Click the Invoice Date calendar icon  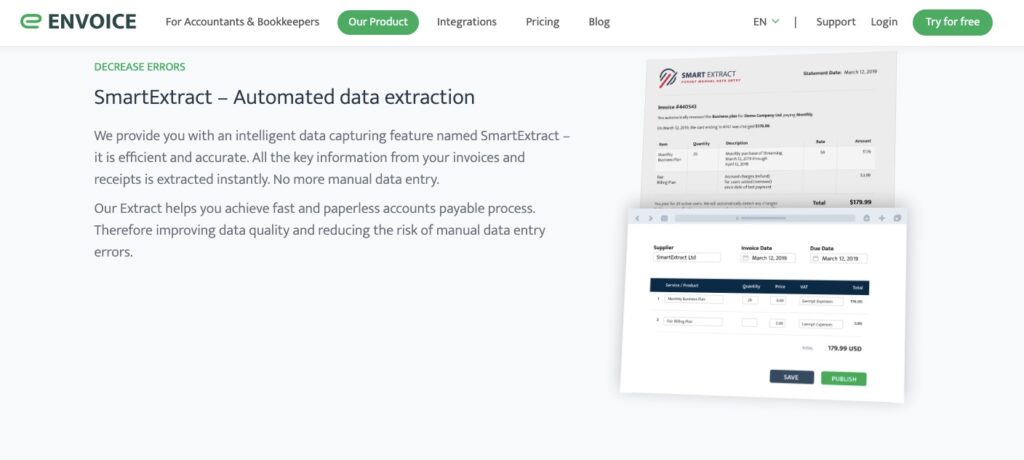(745, 258)
